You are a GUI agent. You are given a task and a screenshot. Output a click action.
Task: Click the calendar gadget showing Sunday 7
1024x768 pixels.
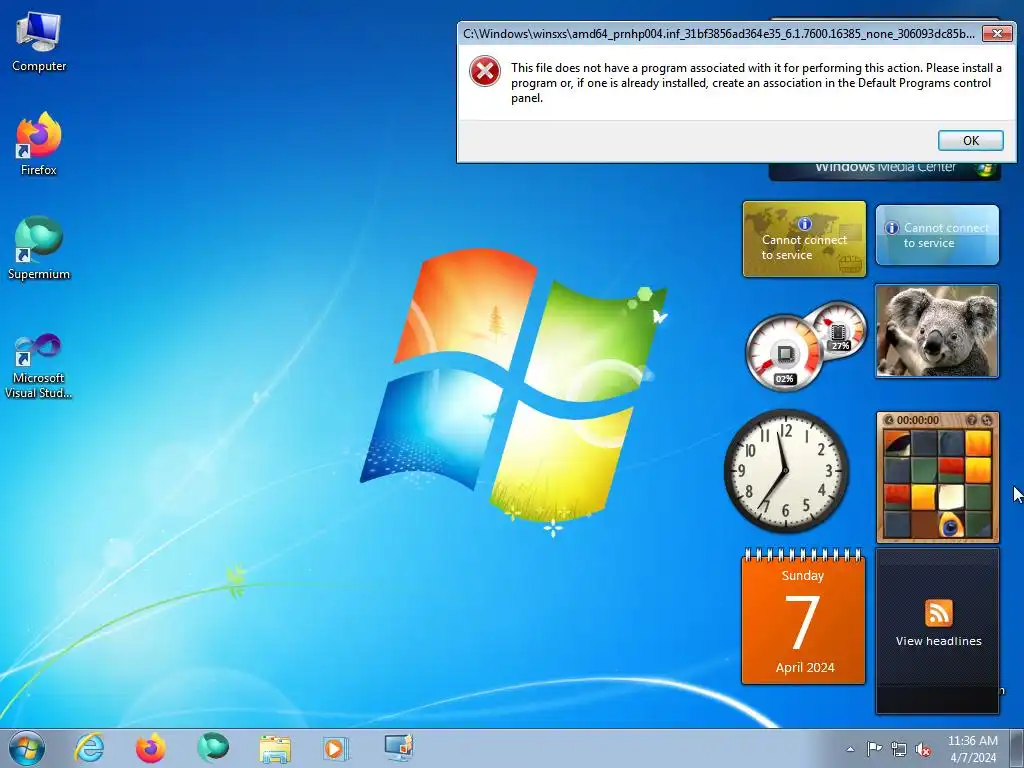[x=803, y=616]
